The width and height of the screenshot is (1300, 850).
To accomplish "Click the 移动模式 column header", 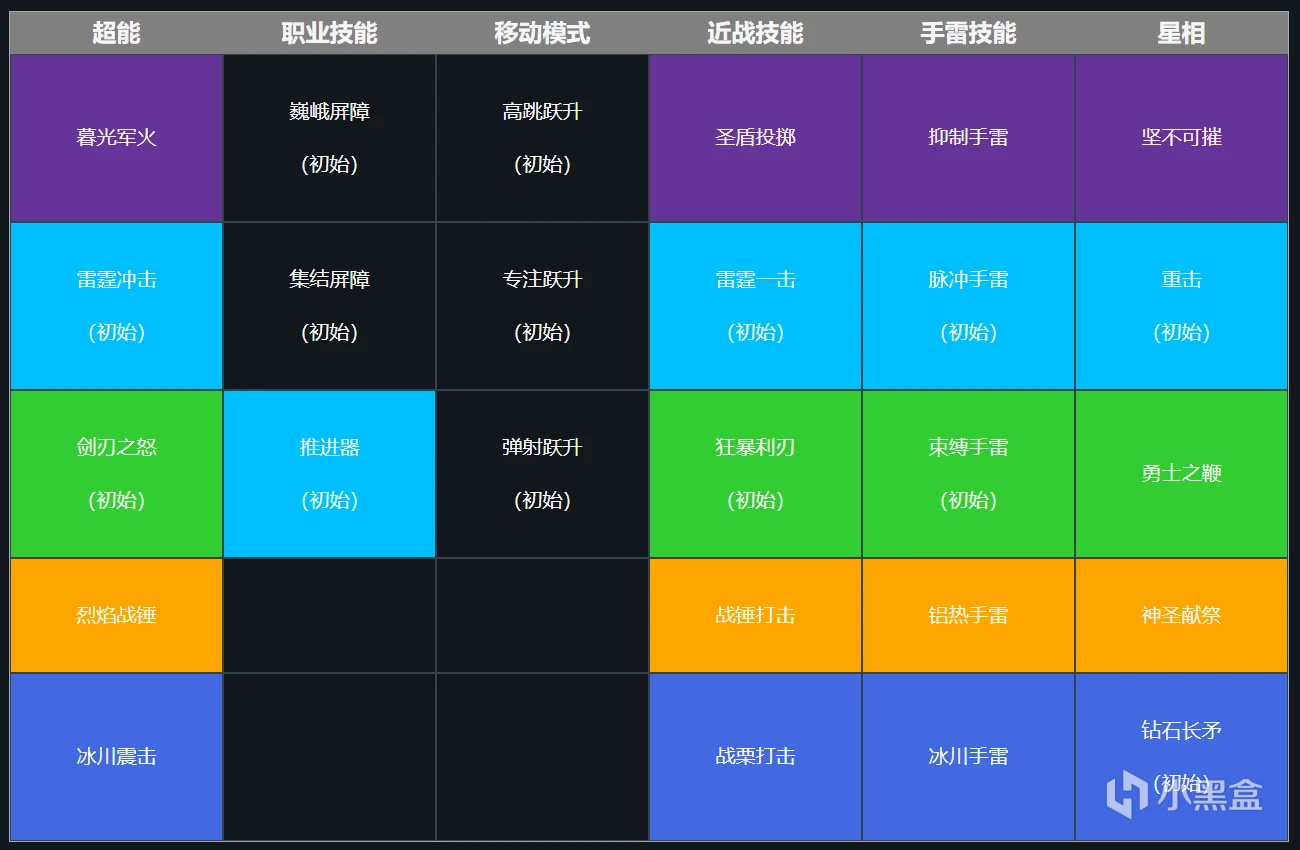I will 542,33.
